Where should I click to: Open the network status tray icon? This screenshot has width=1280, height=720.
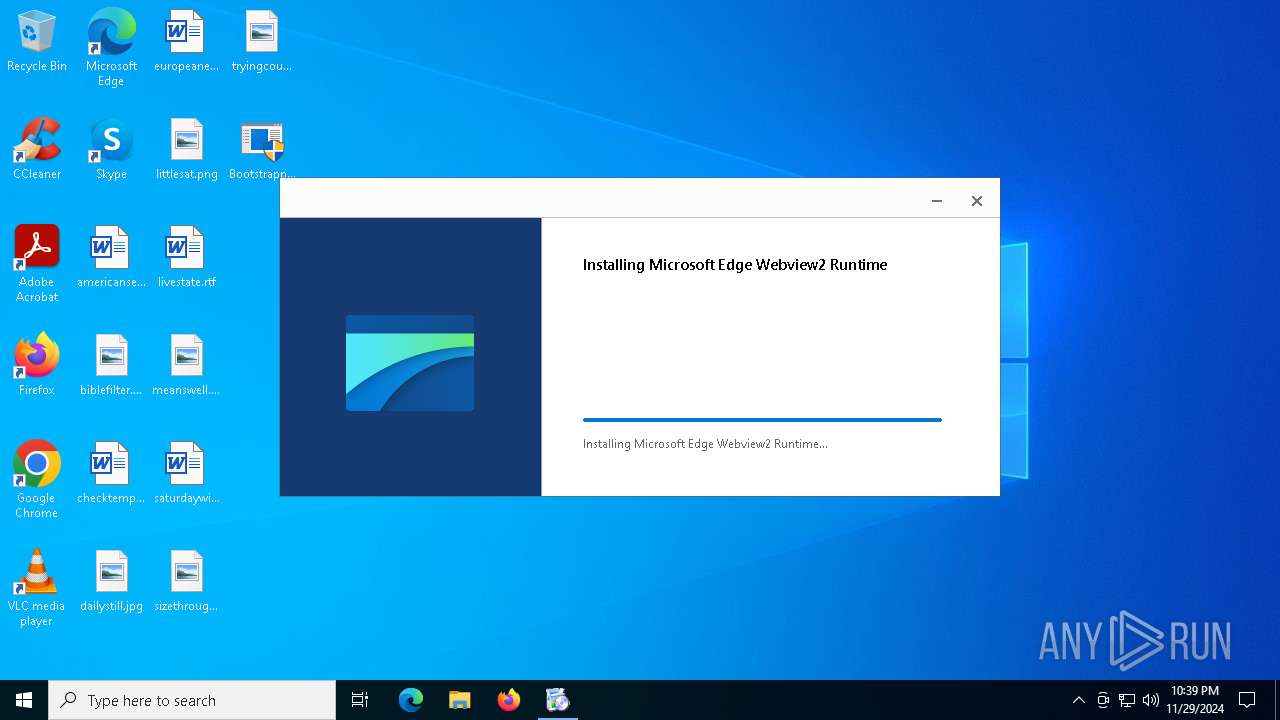[x=1127, y=700]
